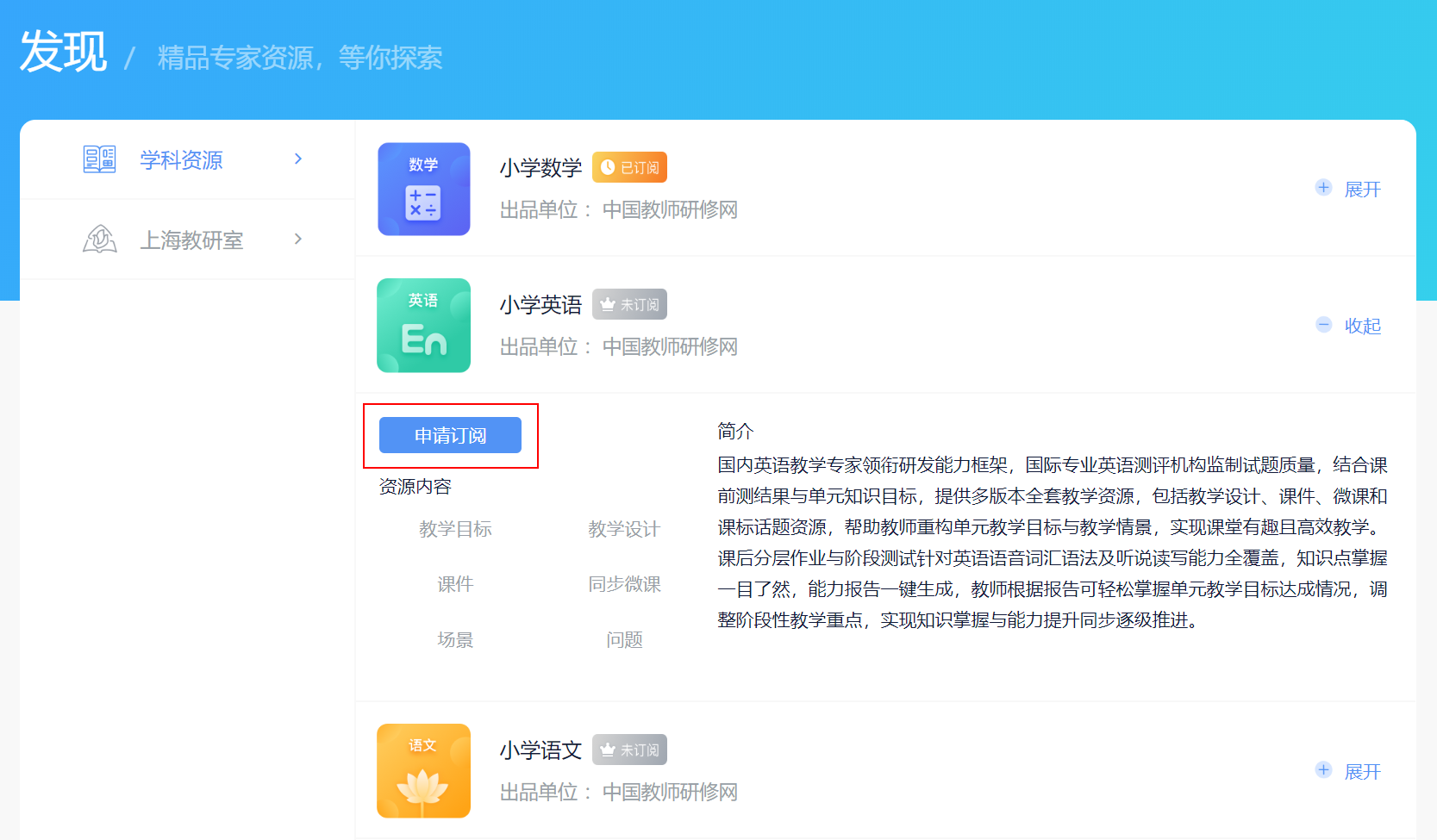Collapse the 小学英语 resource details
The width and height of the screenshot is (1437, 840).
pos(1349,326)
